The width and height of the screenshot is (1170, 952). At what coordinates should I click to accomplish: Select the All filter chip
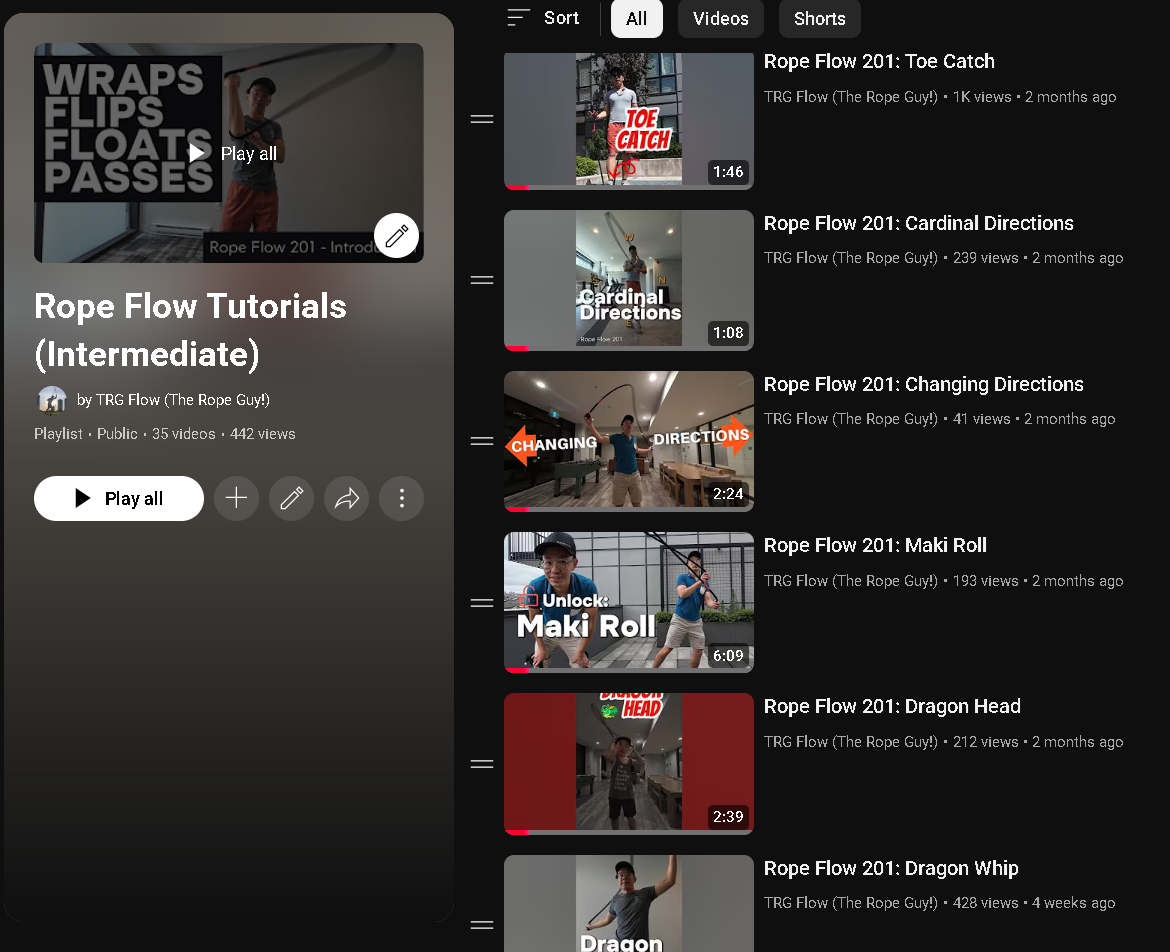(x=636, y=19)
